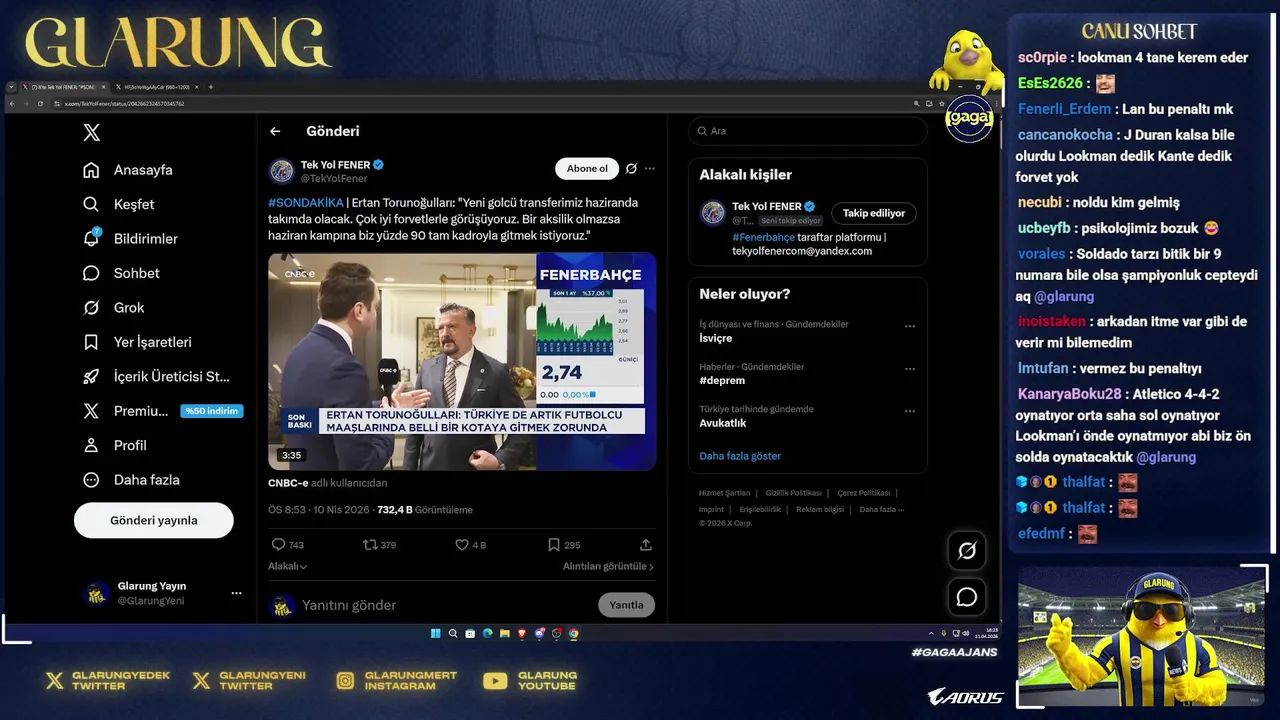The width and height of the screenshot is (1280, 720).
Task: Open Profil person icon
Action: click(x=91, y=445)
